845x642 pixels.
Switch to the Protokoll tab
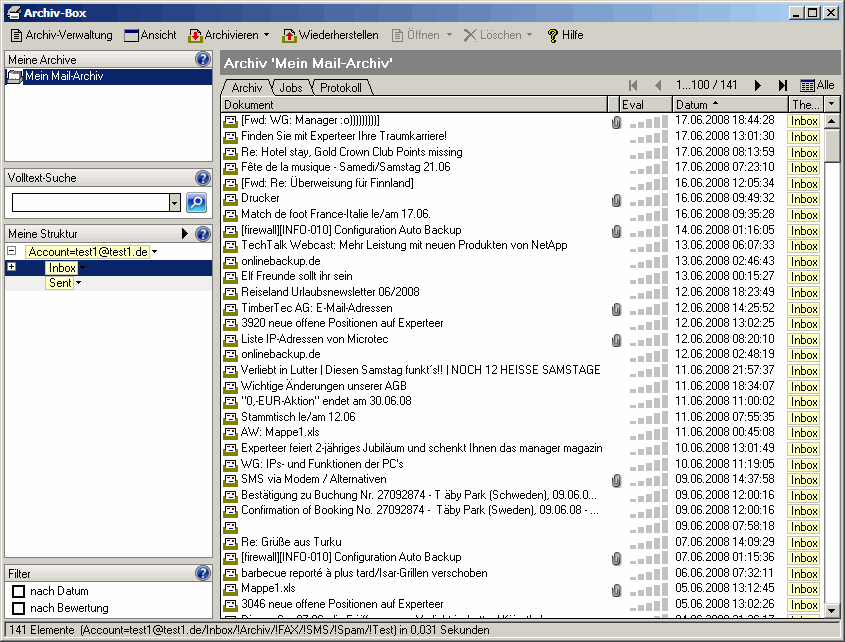(340, 88)
